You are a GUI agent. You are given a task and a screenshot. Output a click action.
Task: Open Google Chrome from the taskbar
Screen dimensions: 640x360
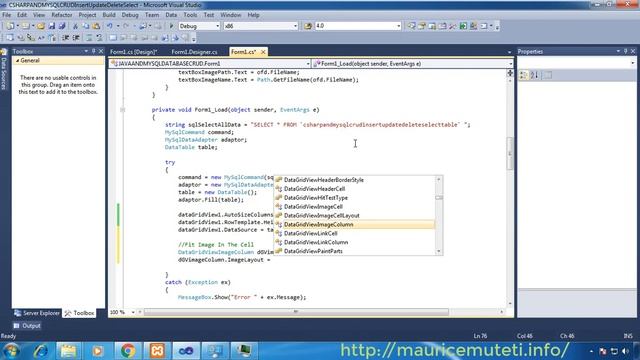(x=128, y=351)
